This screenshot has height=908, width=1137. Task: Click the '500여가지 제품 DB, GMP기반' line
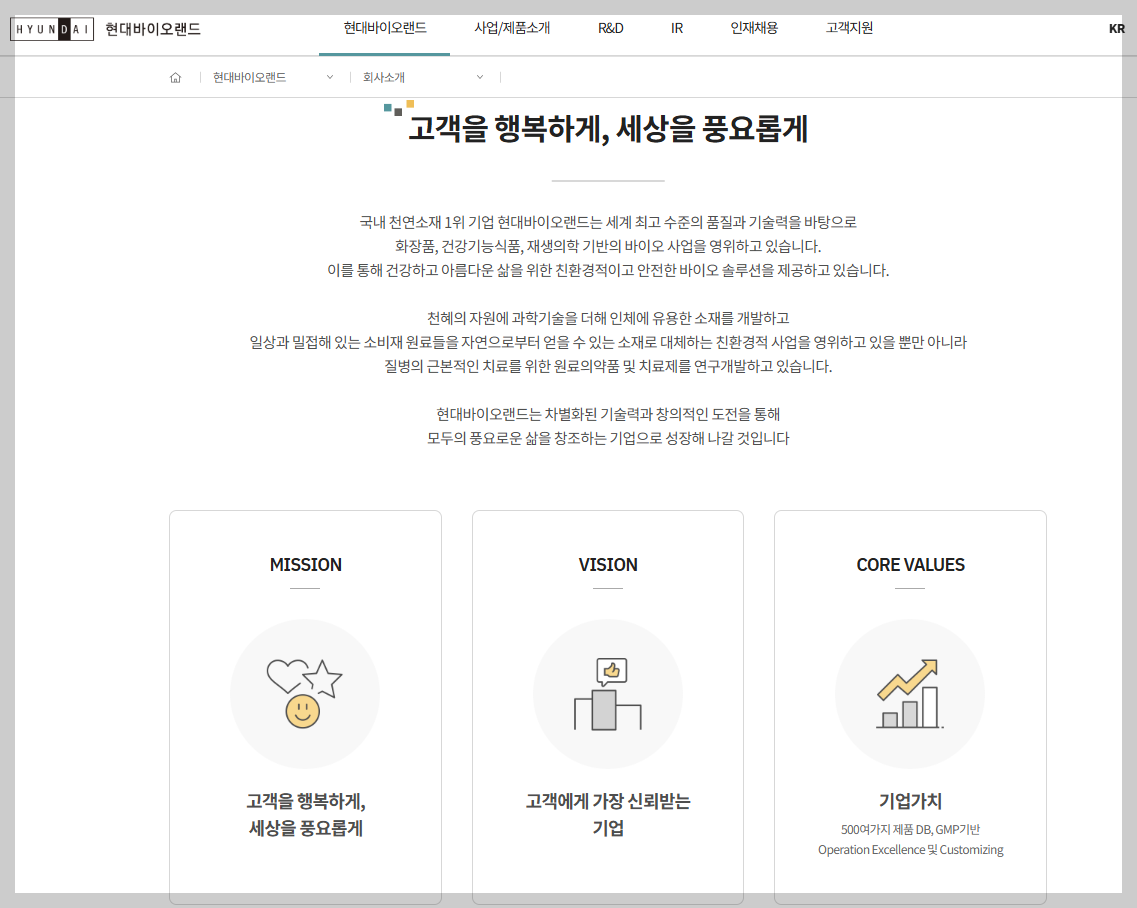(910, 829)
